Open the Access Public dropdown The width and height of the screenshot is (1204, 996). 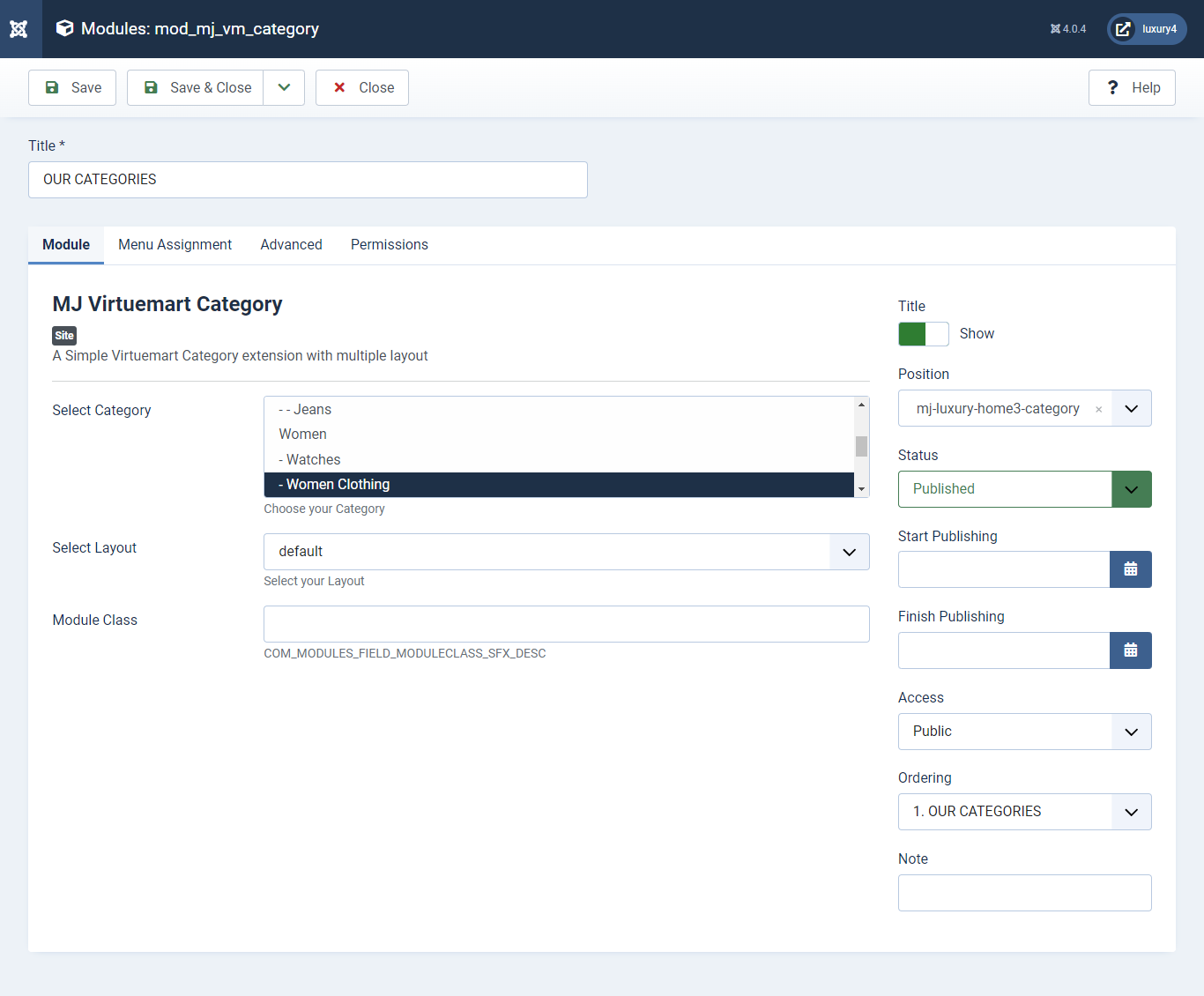1025,732
